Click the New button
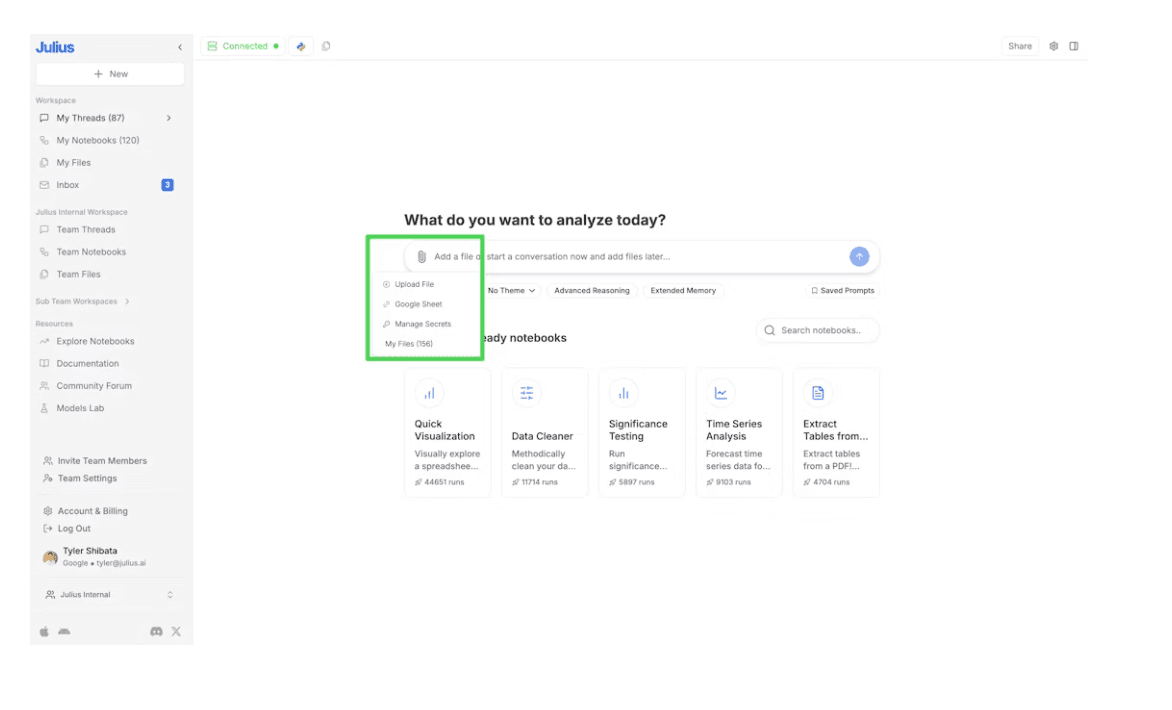Viewport: 1172px width, 710px height. click(110, 73)
